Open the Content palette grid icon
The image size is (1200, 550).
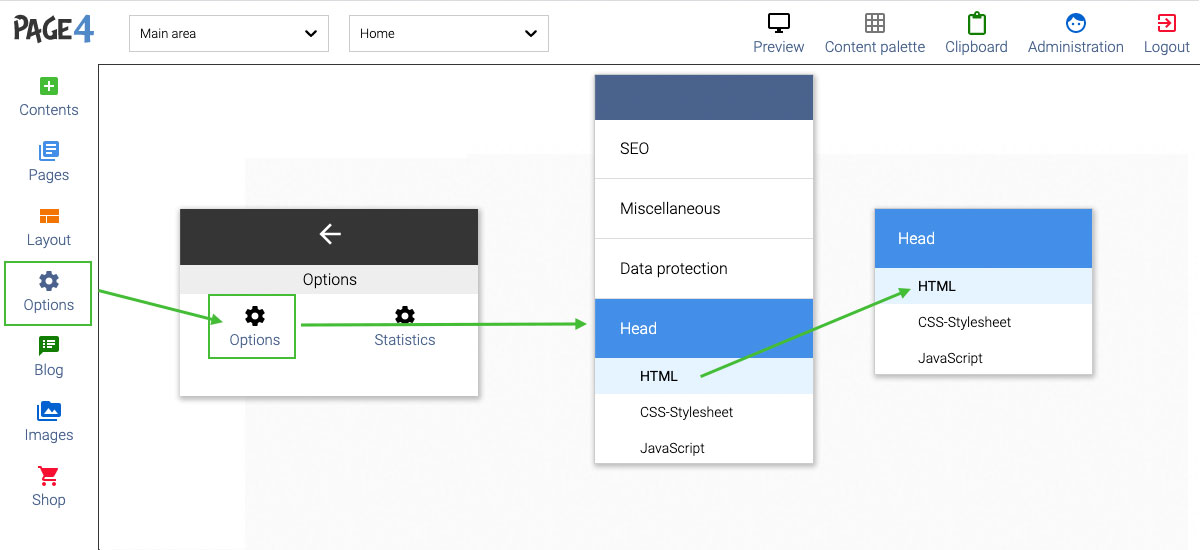pos(875,23)
